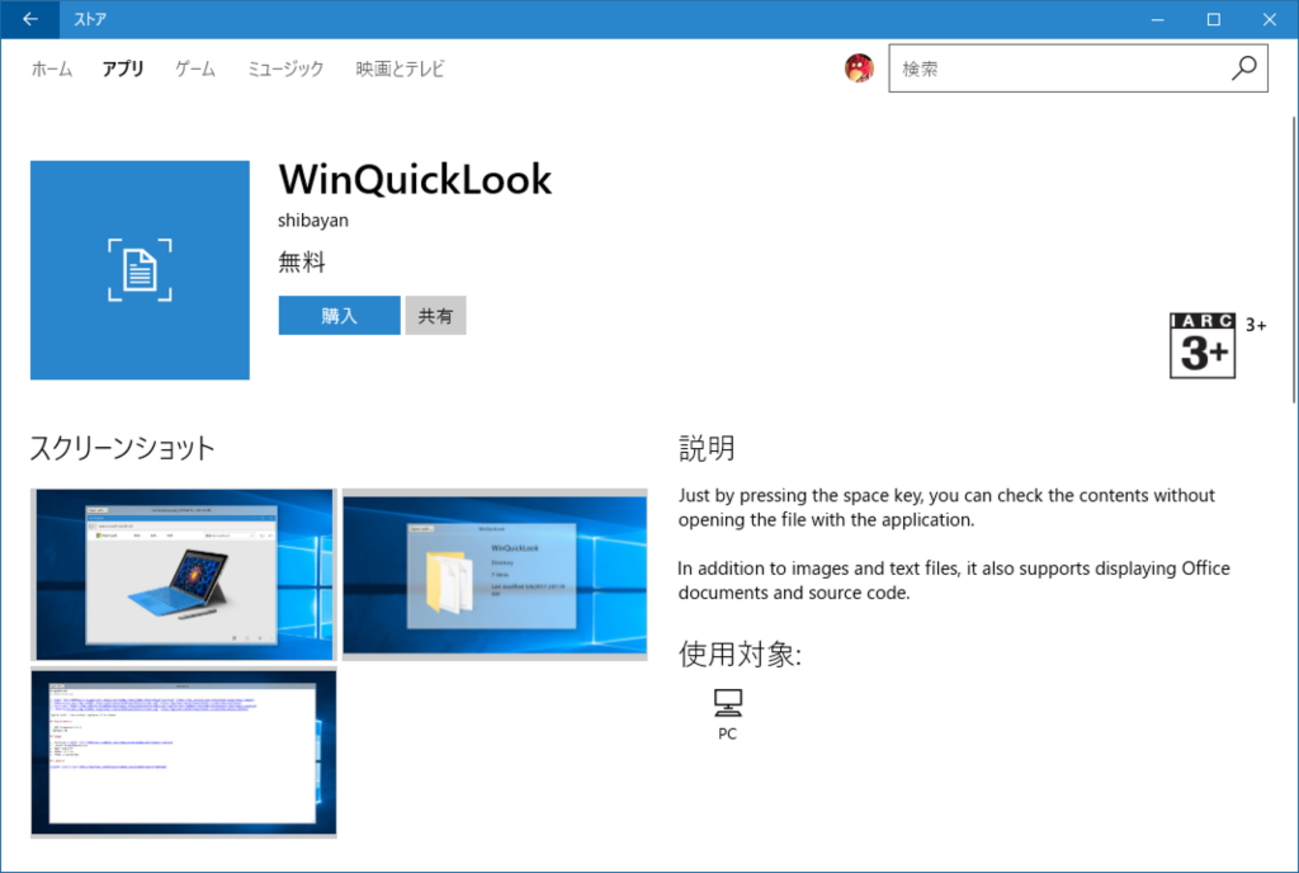The height and width of the screenshot is (873, 1299).
Task: Close the Store window
Action: click(x=1270, y=19)
